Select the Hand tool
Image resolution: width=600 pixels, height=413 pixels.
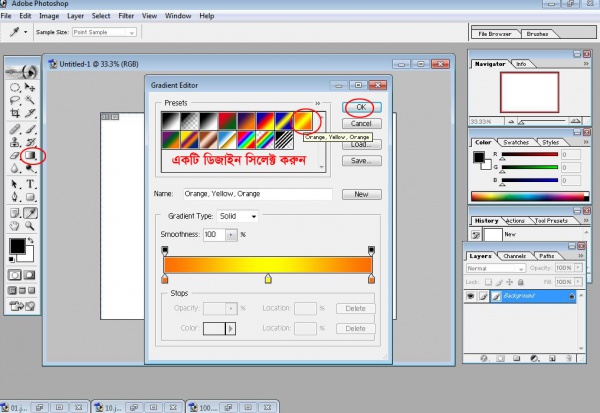pyautogui.click(x=15, y=226)
